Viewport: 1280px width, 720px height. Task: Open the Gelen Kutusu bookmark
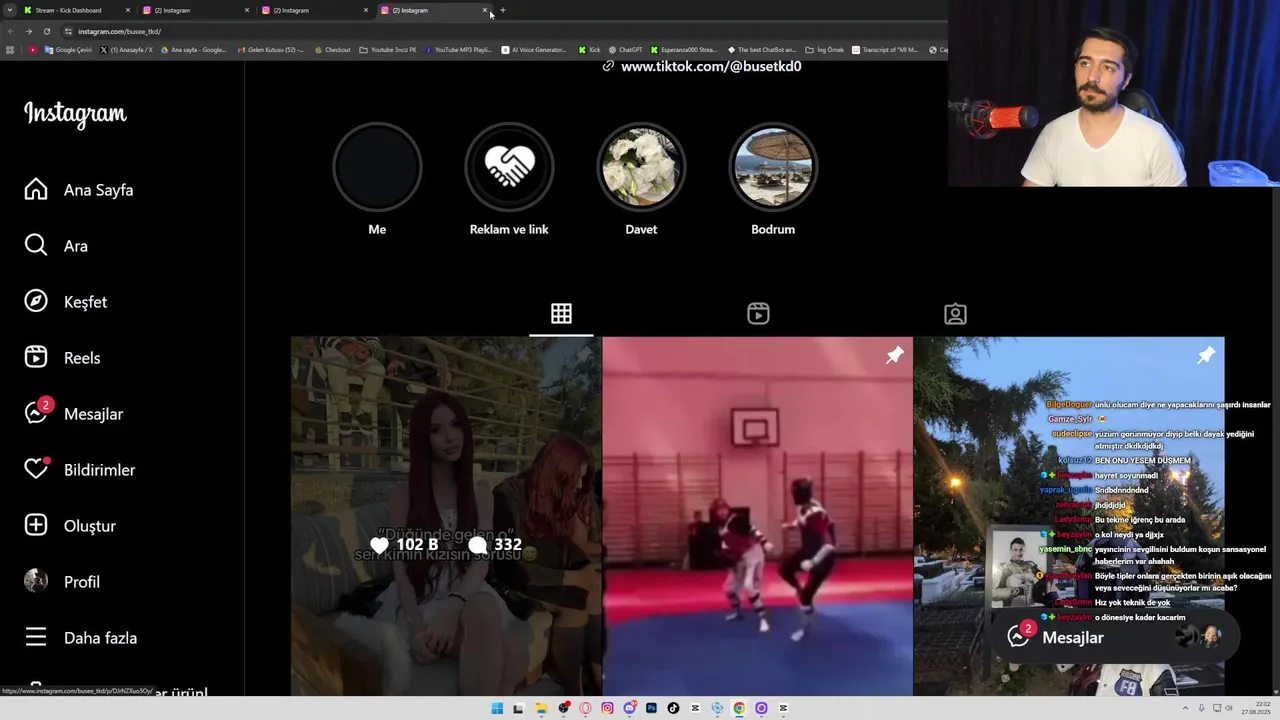point(272,50)
